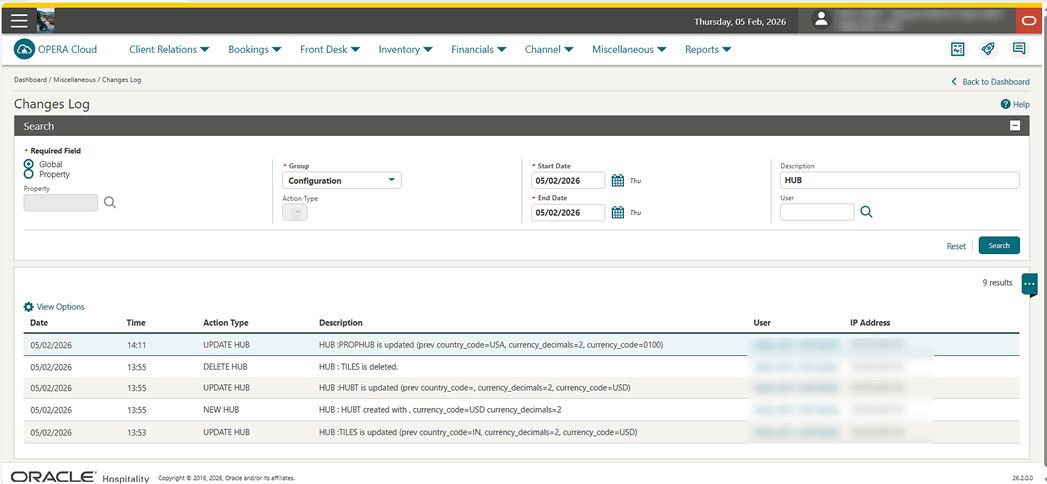
Task: Open the Group Configuration dropdown
Action: pyautogui.click(x=342, y=181)
